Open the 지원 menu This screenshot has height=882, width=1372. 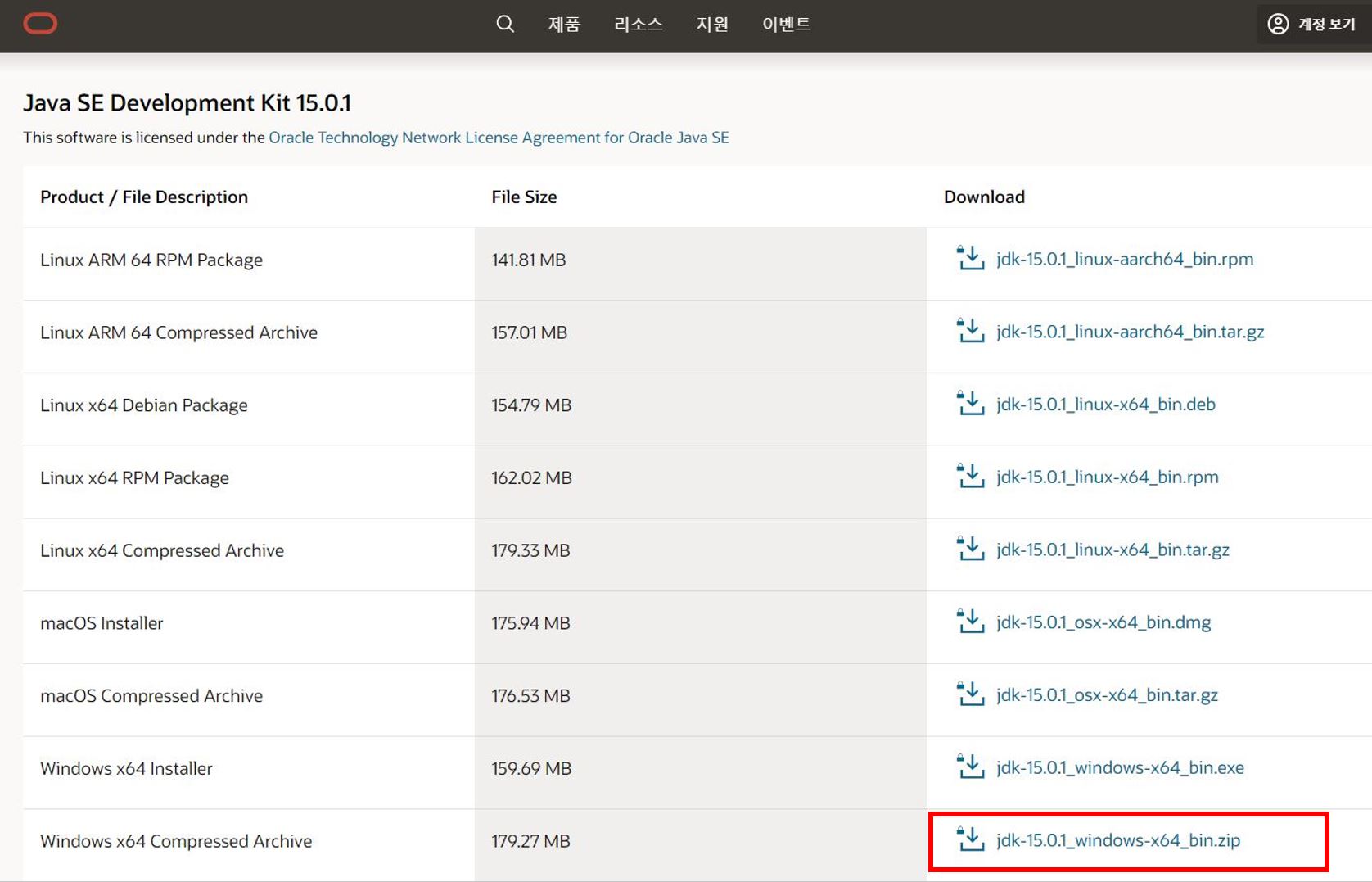click(712, 25)
